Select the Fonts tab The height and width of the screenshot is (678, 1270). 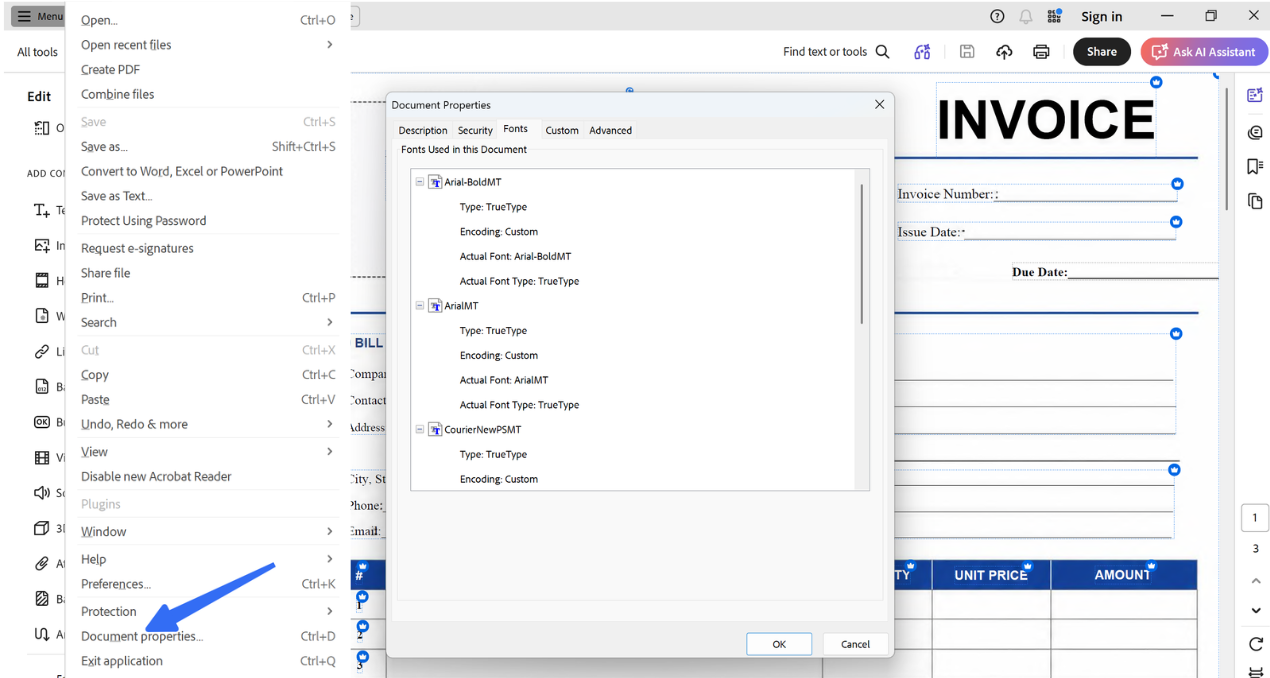click(x=516, y=129)
